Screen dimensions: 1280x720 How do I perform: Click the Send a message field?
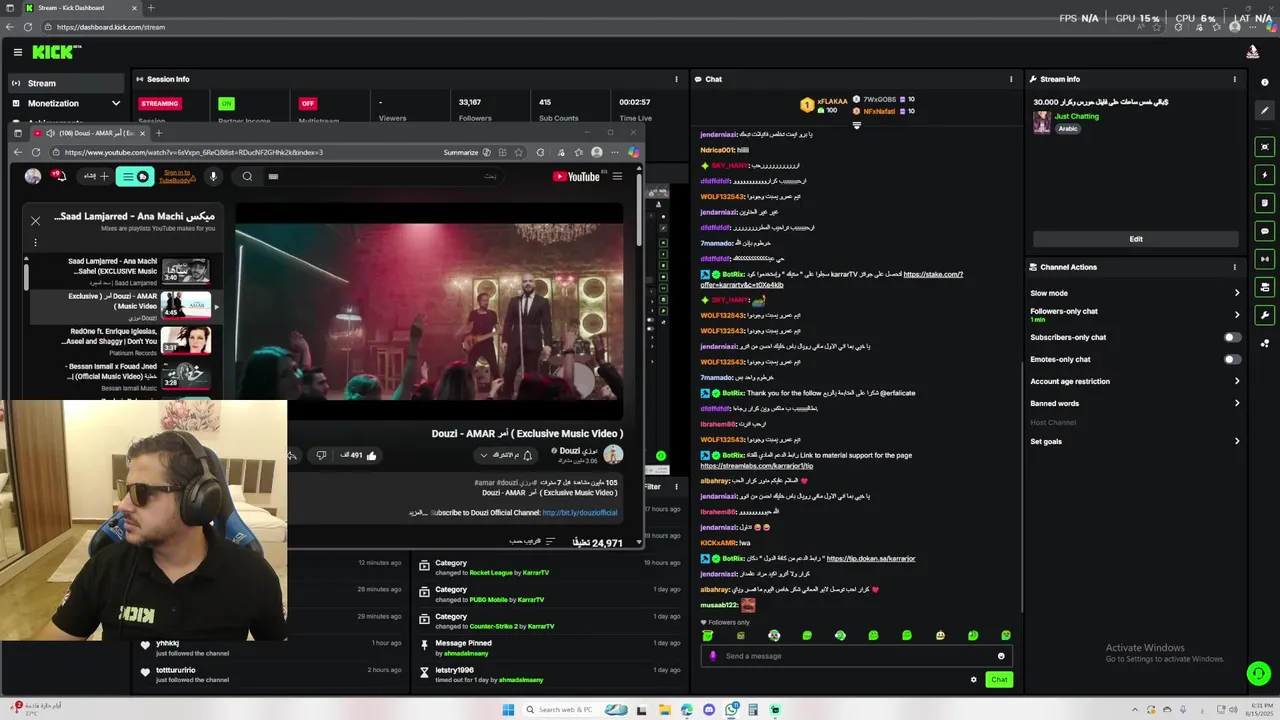858,656
